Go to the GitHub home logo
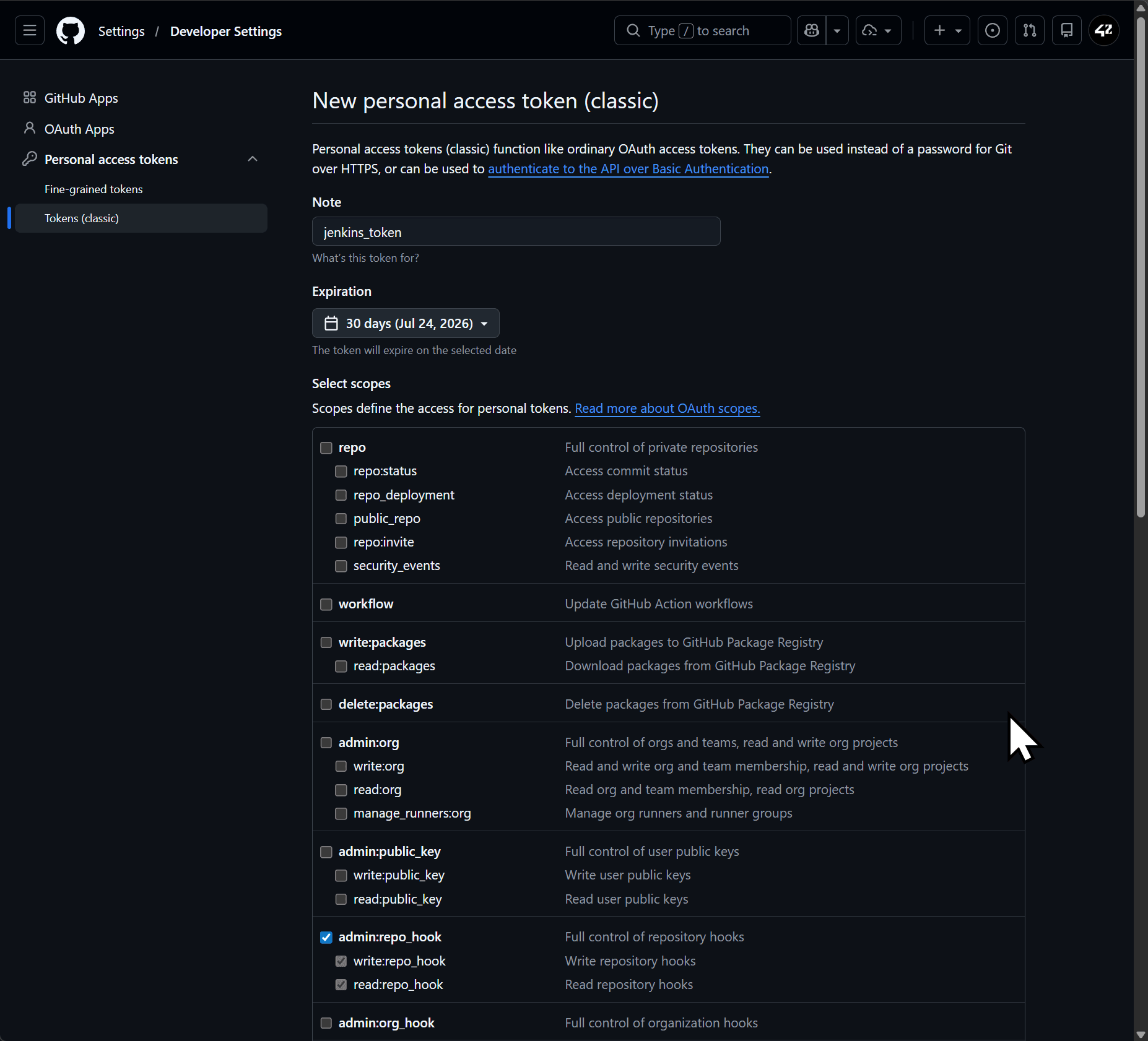Image resolution: width=1148 pixels, height=1041 pixels. coord(71,30)
